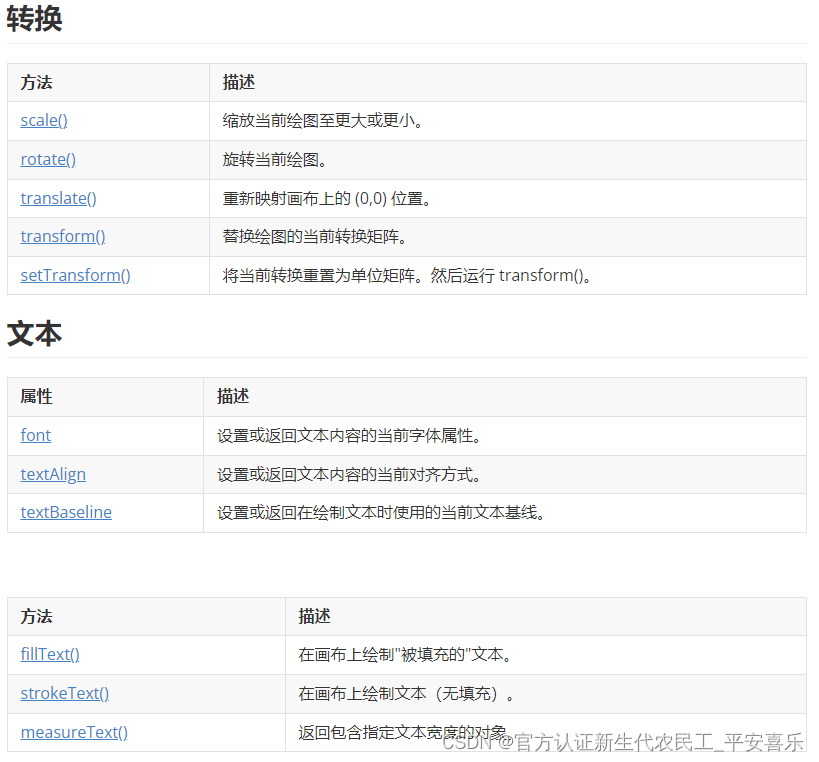Select the heading text '转换'
Screen dimensions: 819x762
click(x=34, y=19)
